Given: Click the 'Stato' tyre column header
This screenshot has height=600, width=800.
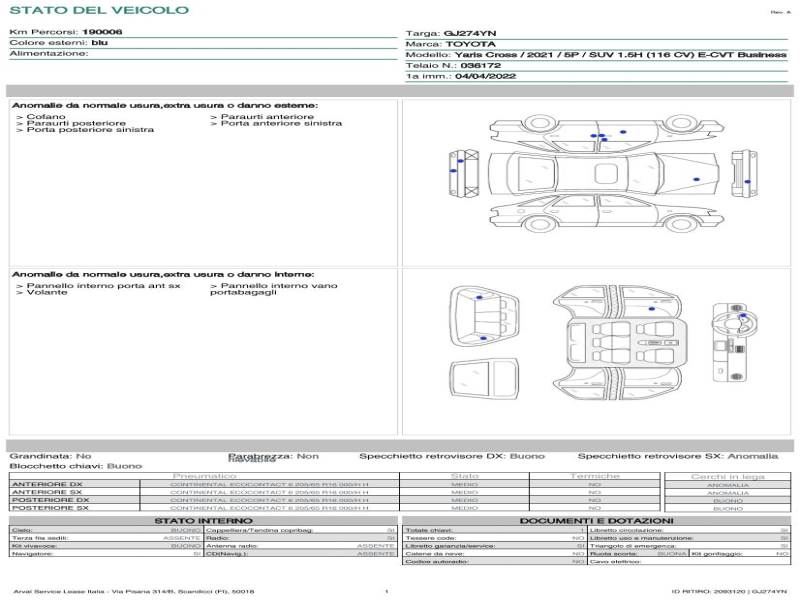Looking at the screenshot, I should coord(465,476).
